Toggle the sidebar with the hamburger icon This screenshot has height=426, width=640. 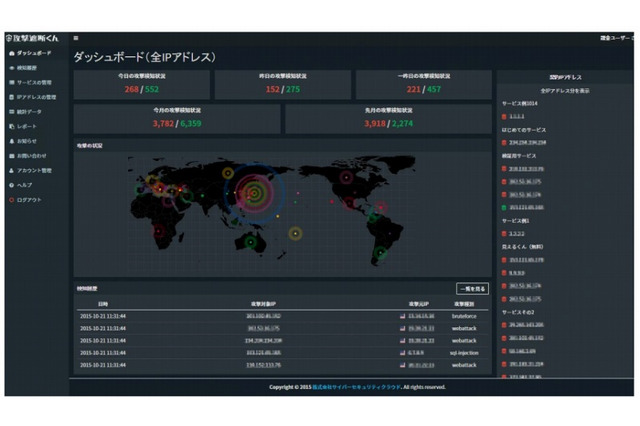coord(76,38)
